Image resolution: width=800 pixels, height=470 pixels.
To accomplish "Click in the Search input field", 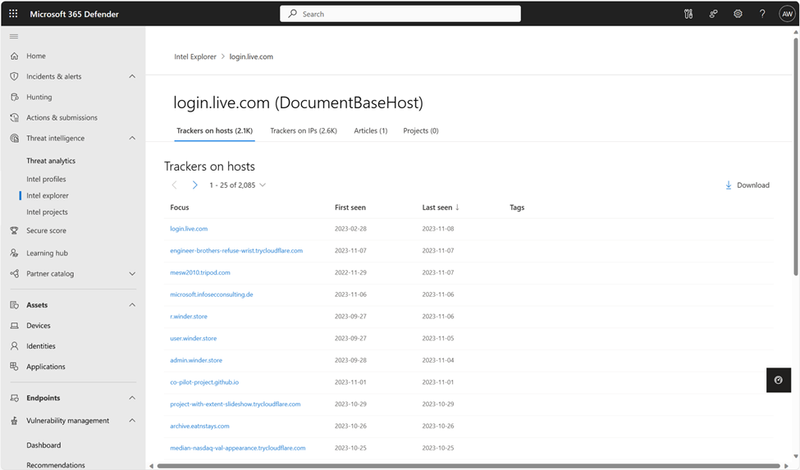I will pyautogui.click(x=401, y=14).
